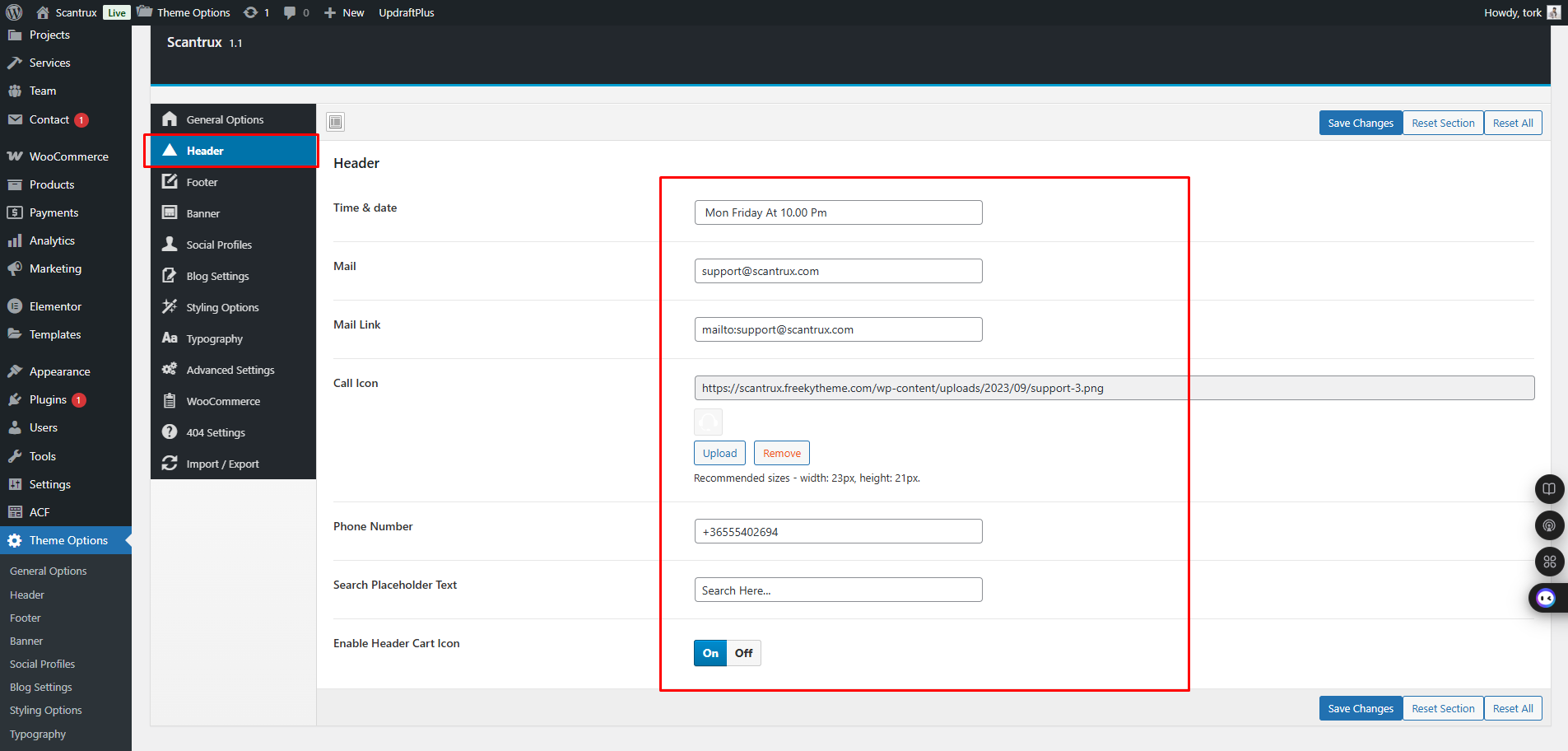Screen dimensions: 1568x751
Task: Expand the WooCommerce sidebar menu
Action: (x=68, y=156)
